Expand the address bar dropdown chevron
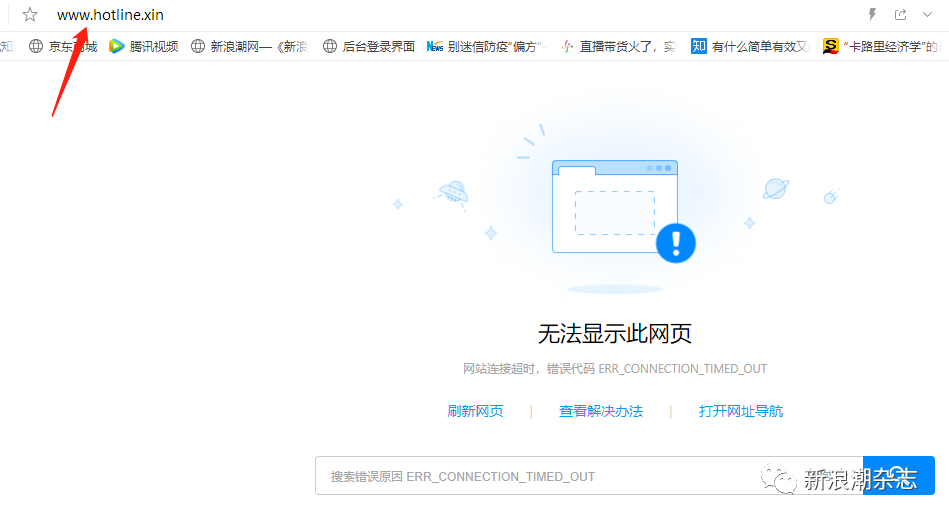 click(927, 15)
